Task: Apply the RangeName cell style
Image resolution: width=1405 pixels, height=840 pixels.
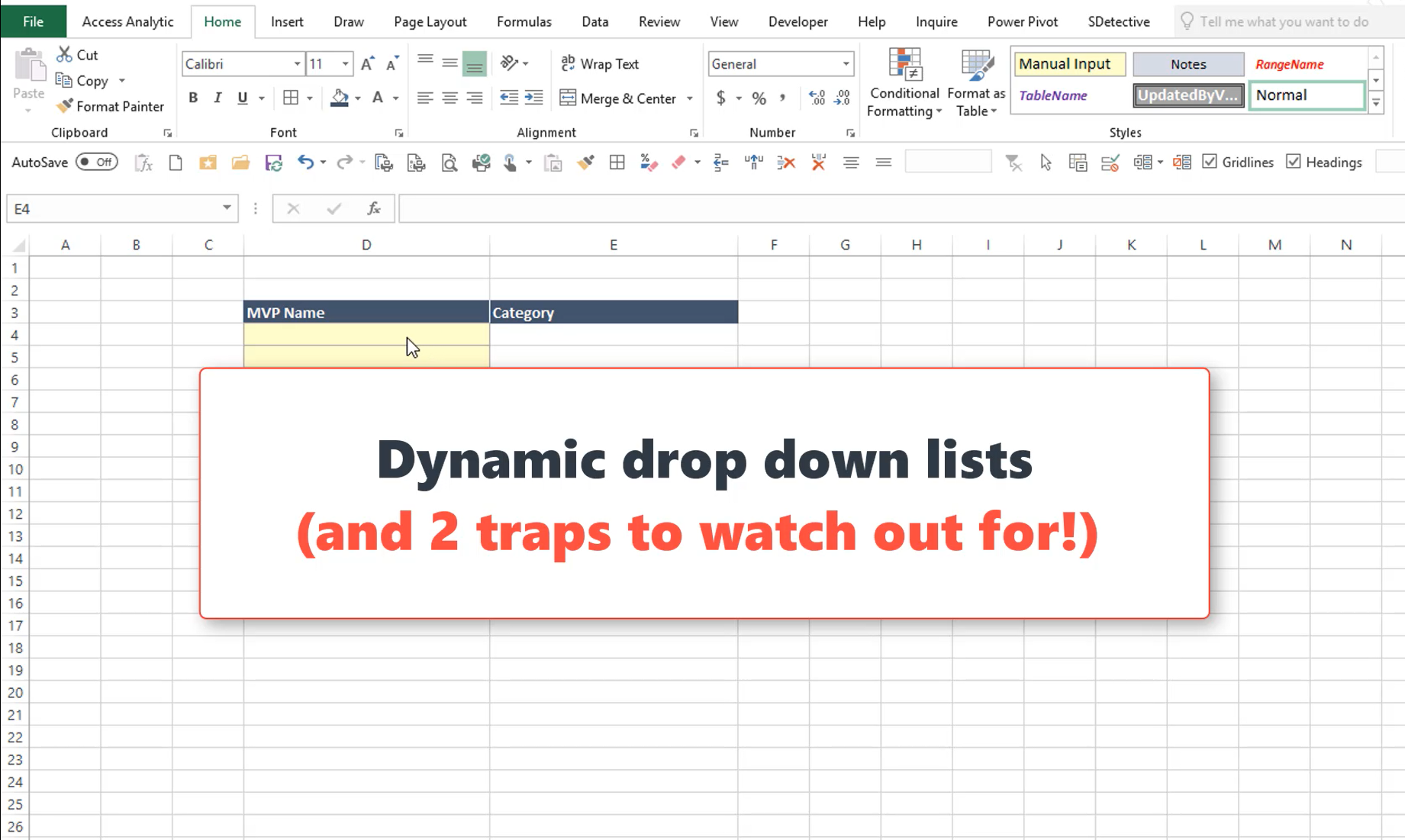Action: point(1307,64)
